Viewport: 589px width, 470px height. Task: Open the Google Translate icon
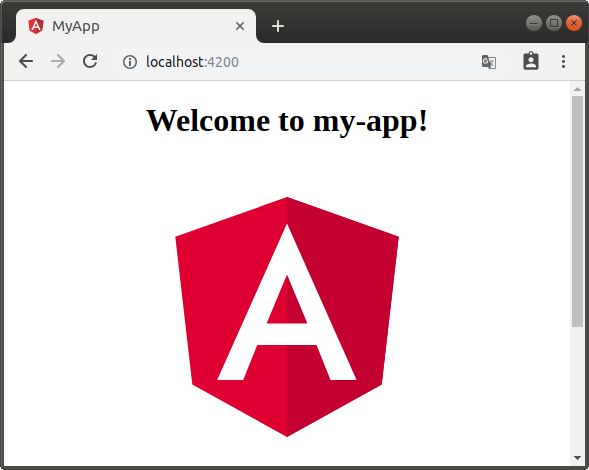[x=489, y=62]
